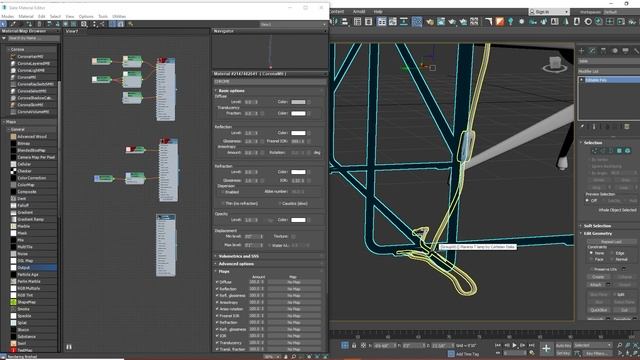The width and height of the screenshot is (640, 360).
Task: Pick material from object with the eyedropper
Action: [x=13, y=24]
